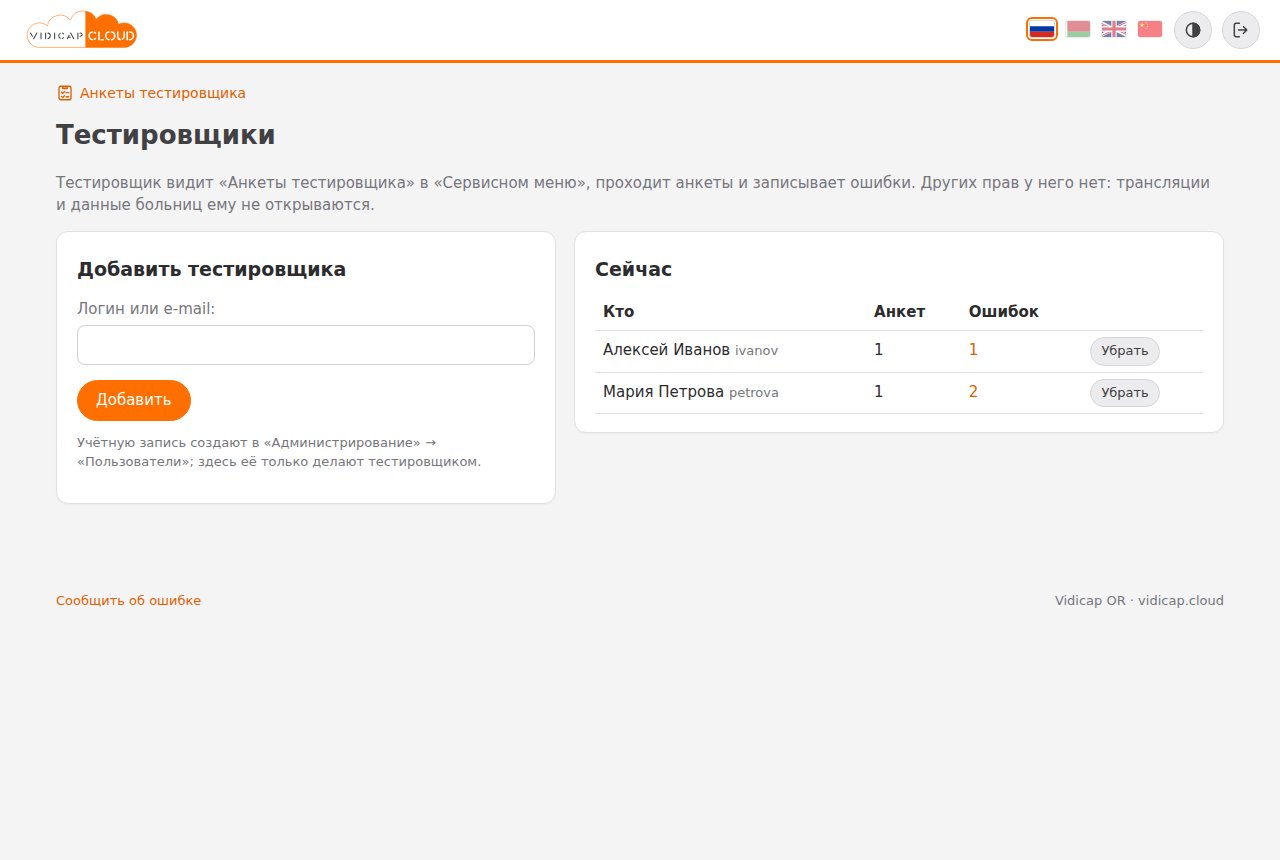Open the Vidicap Cloud logo home

pyautogui.click(x=82, y=30)
